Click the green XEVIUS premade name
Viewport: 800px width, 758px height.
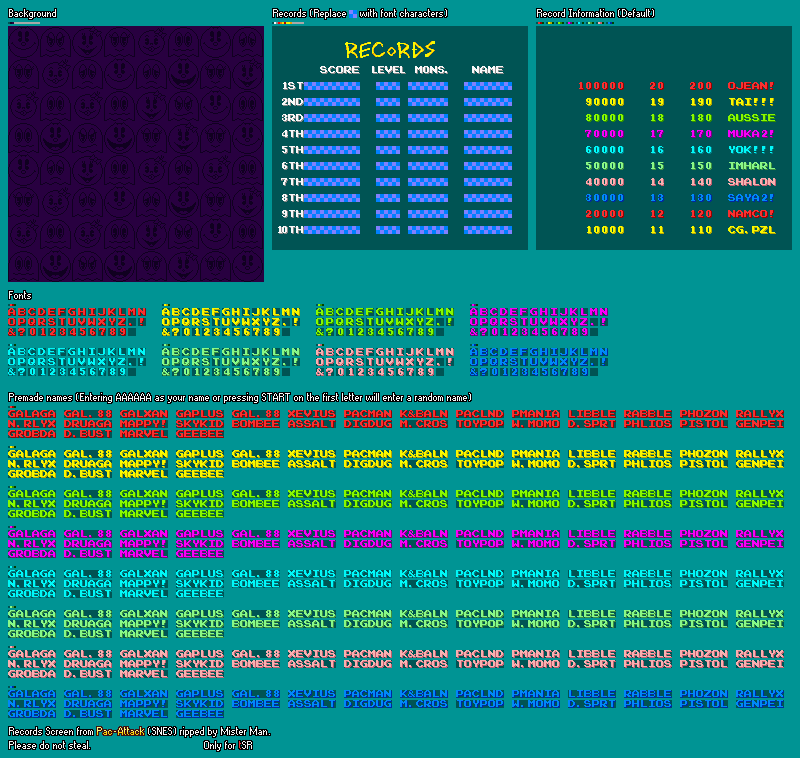(311, 494)
